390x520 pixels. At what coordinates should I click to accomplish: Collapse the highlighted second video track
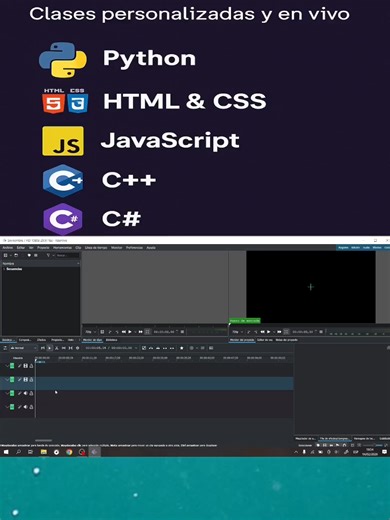click(7, 380)
